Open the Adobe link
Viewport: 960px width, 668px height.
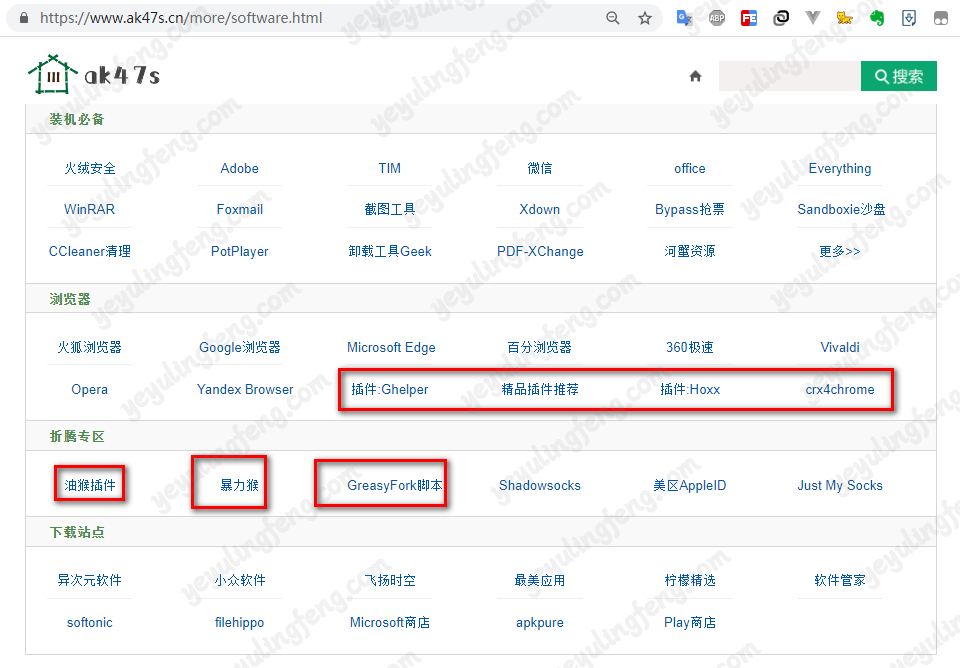(x=239, y=168)
